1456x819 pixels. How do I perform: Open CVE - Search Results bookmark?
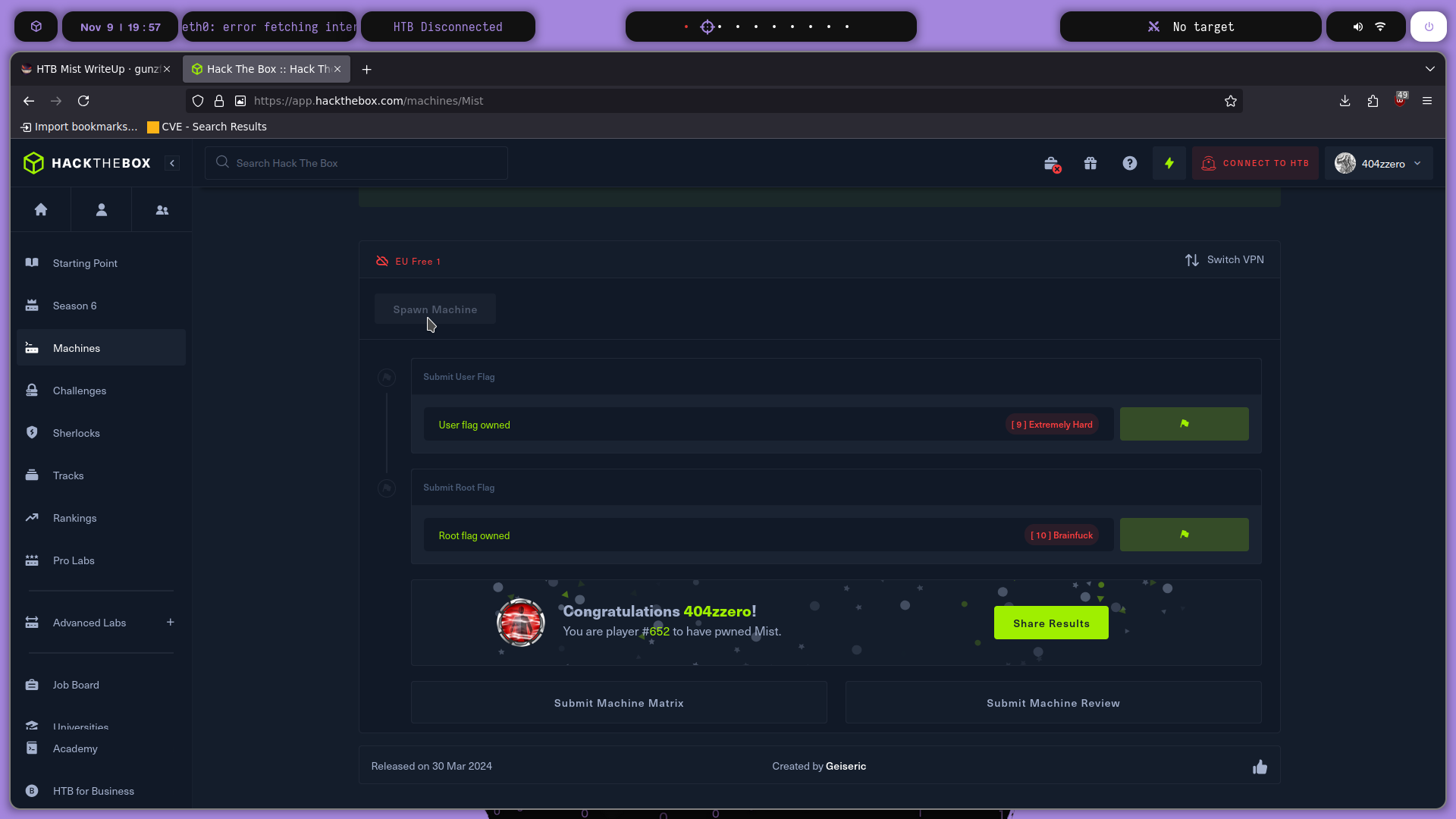click(x=207, y=127)
